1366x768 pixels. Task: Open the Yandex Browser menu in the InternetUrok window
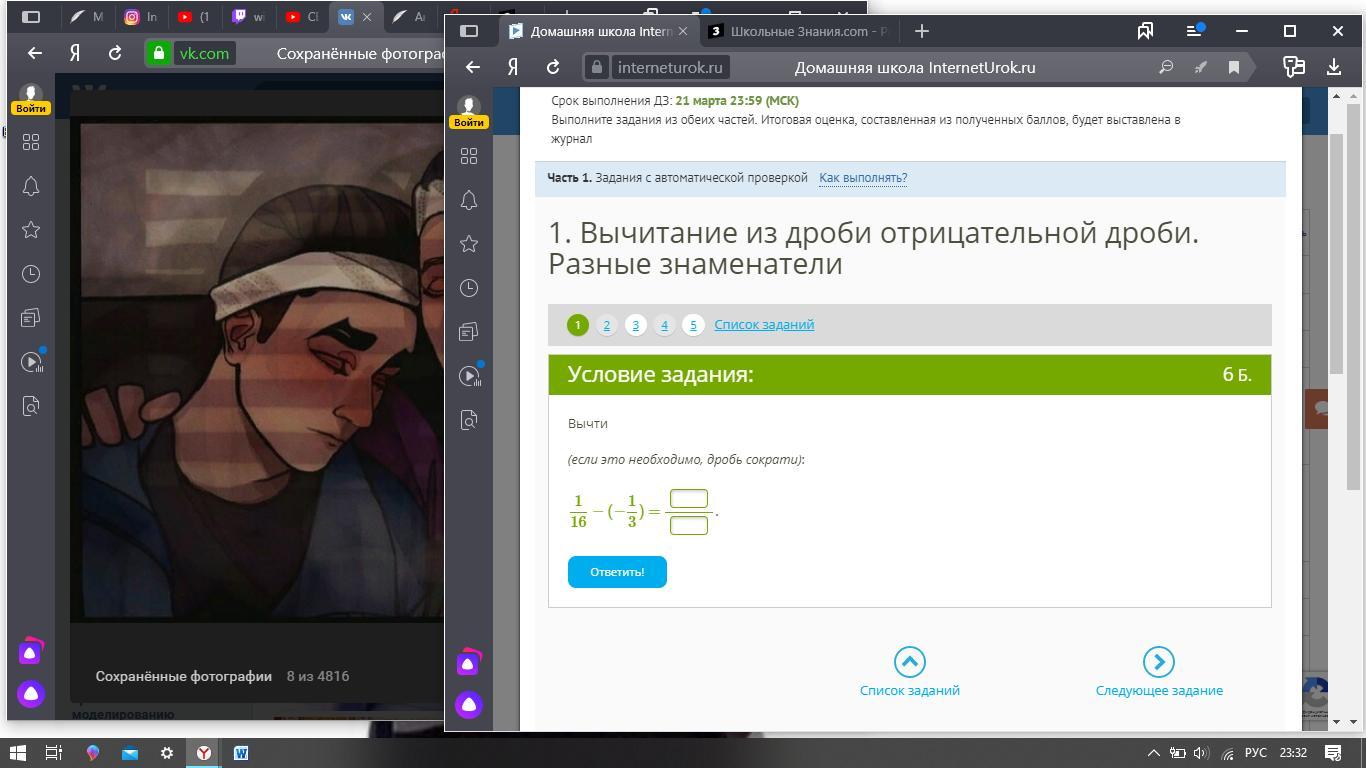(x=1194, y=31)
